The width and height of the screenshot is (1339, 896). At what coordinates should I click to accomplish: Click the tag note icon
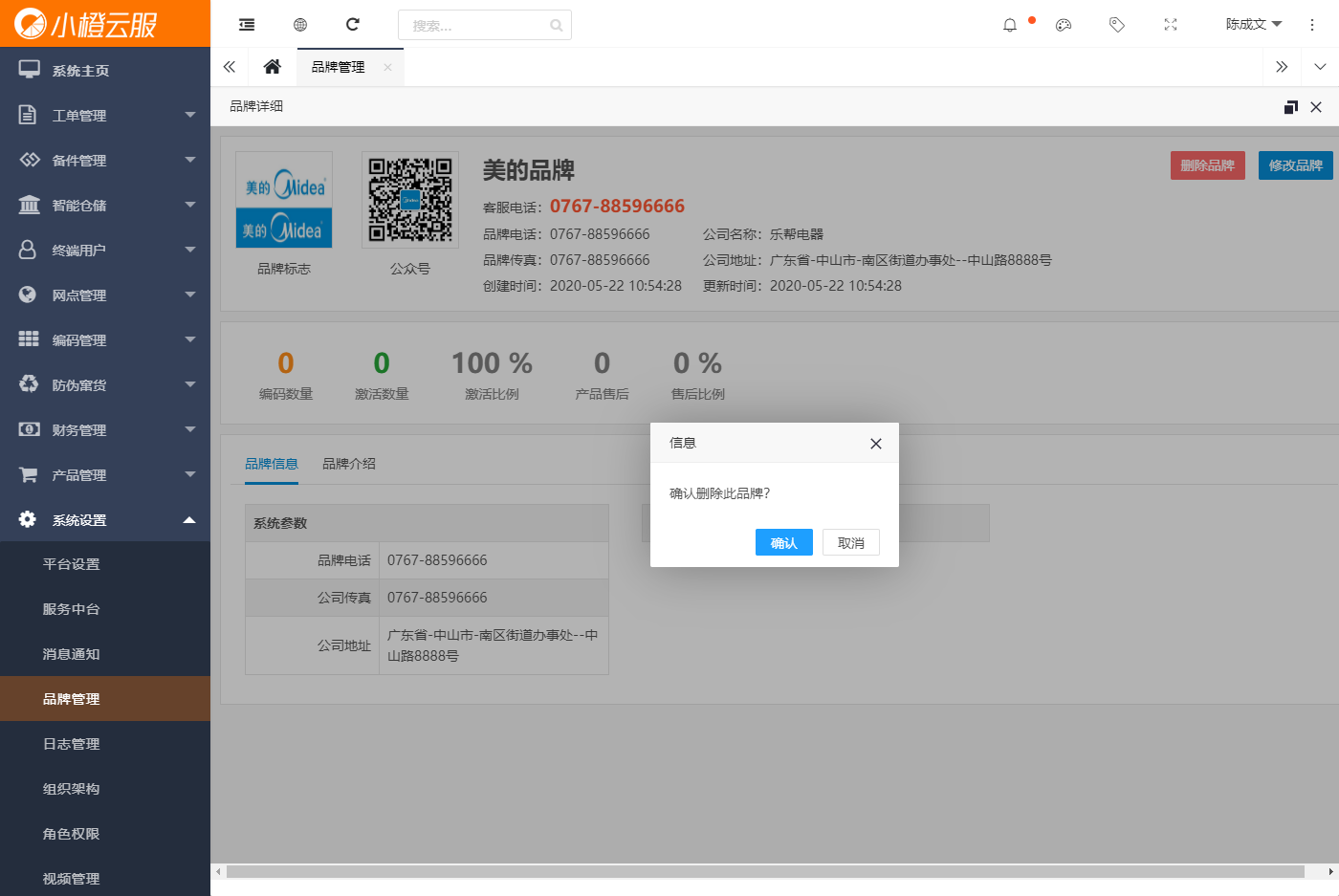click(x=1117, y=25)
